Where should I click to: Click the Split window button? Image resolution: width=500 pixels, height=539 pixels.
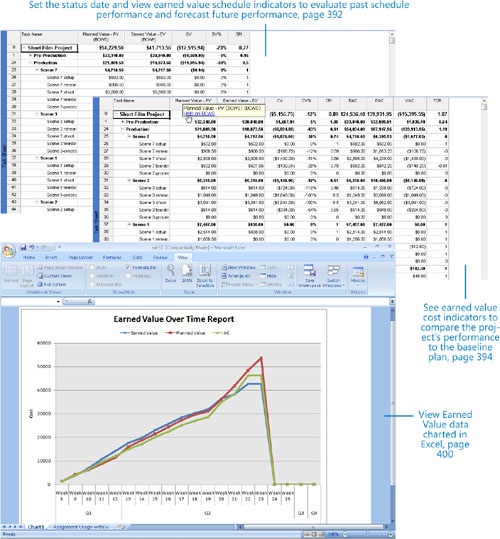point(268,267)
